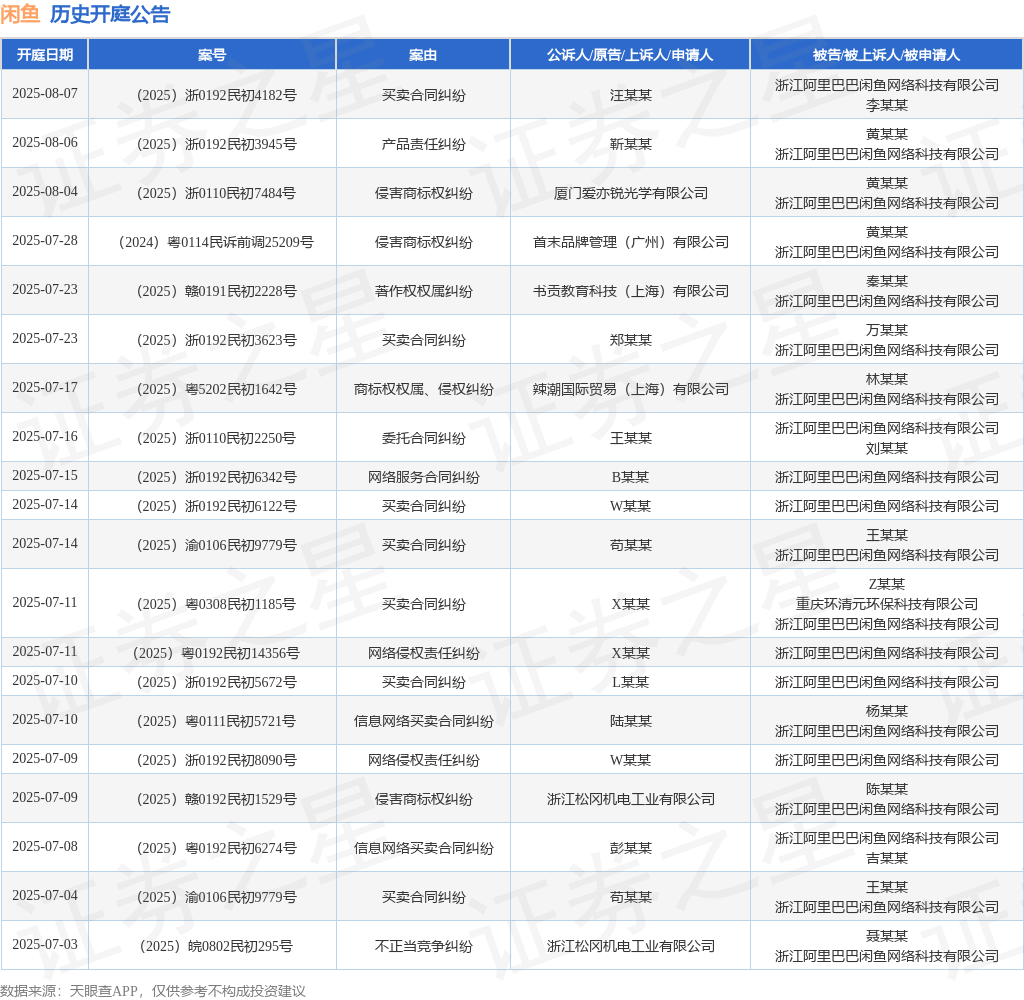Click cause 不正当竞争纠纷
Viewport: 1024px width, 1000px height.
tap(424, 946)
